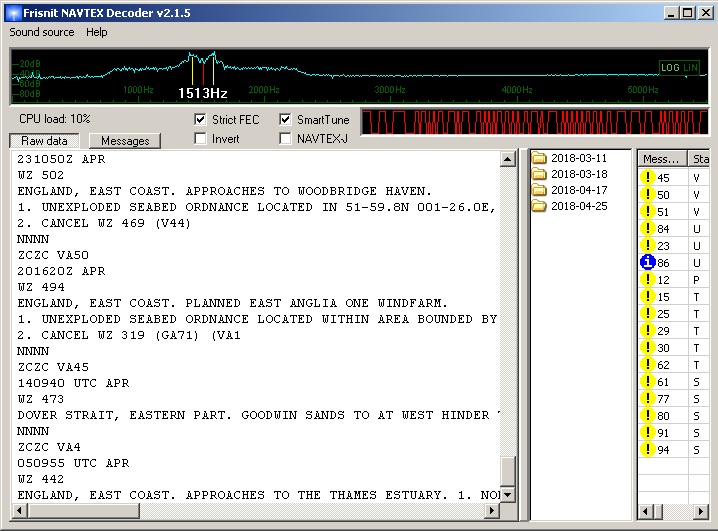Screen dimensions: 718x531
Task: Disable the Strict FEC checkbox
Action: tap(200, 119)
